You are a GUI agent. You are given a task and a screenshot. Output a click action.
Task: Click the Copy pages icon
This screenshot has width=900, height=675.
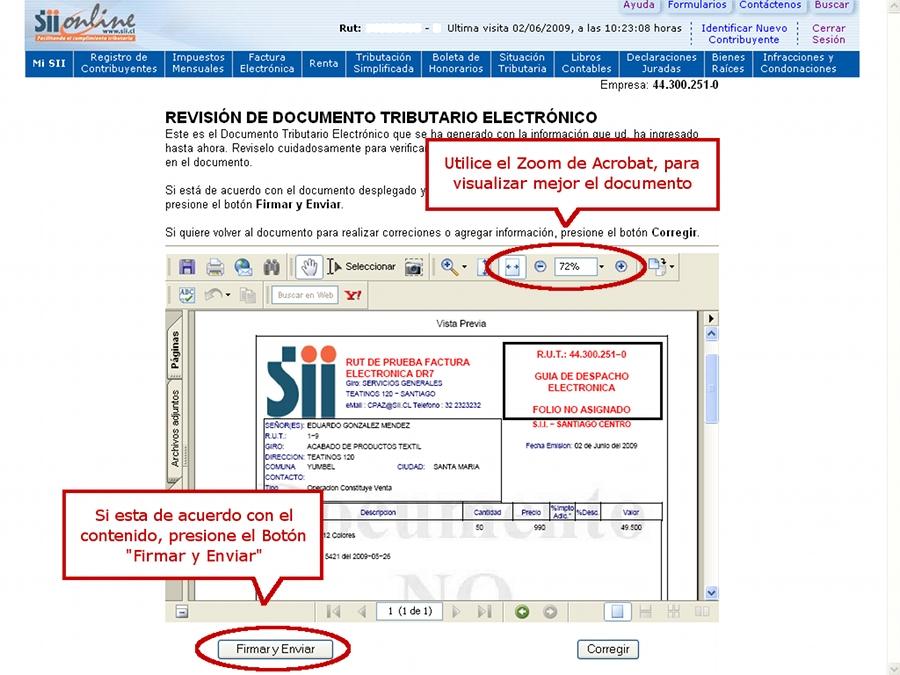(247, 295)
